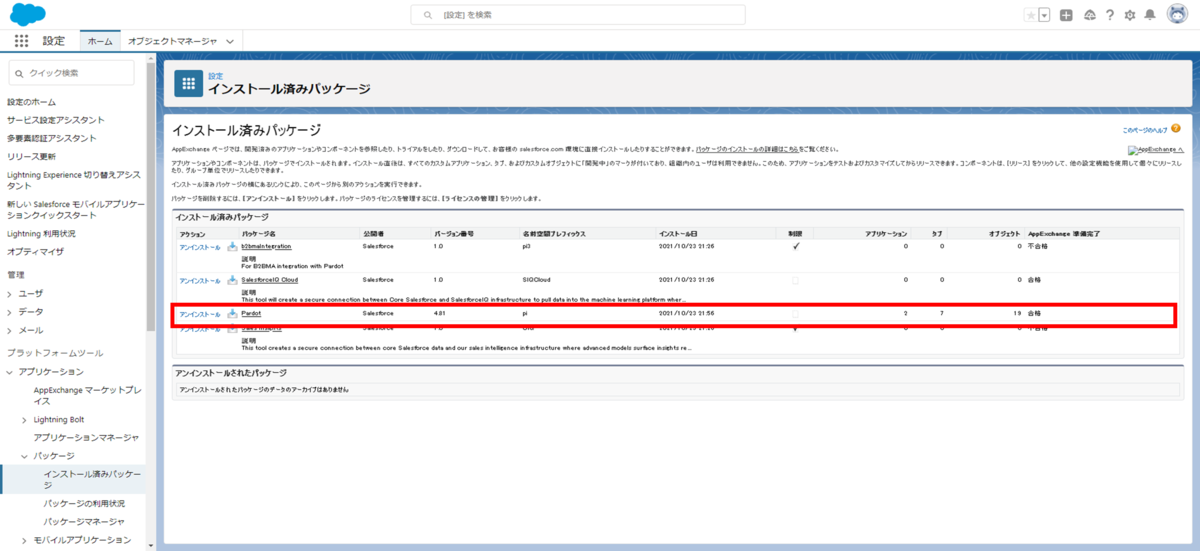Click download icon next to b2bmaIntegration

tap(232, 245)
